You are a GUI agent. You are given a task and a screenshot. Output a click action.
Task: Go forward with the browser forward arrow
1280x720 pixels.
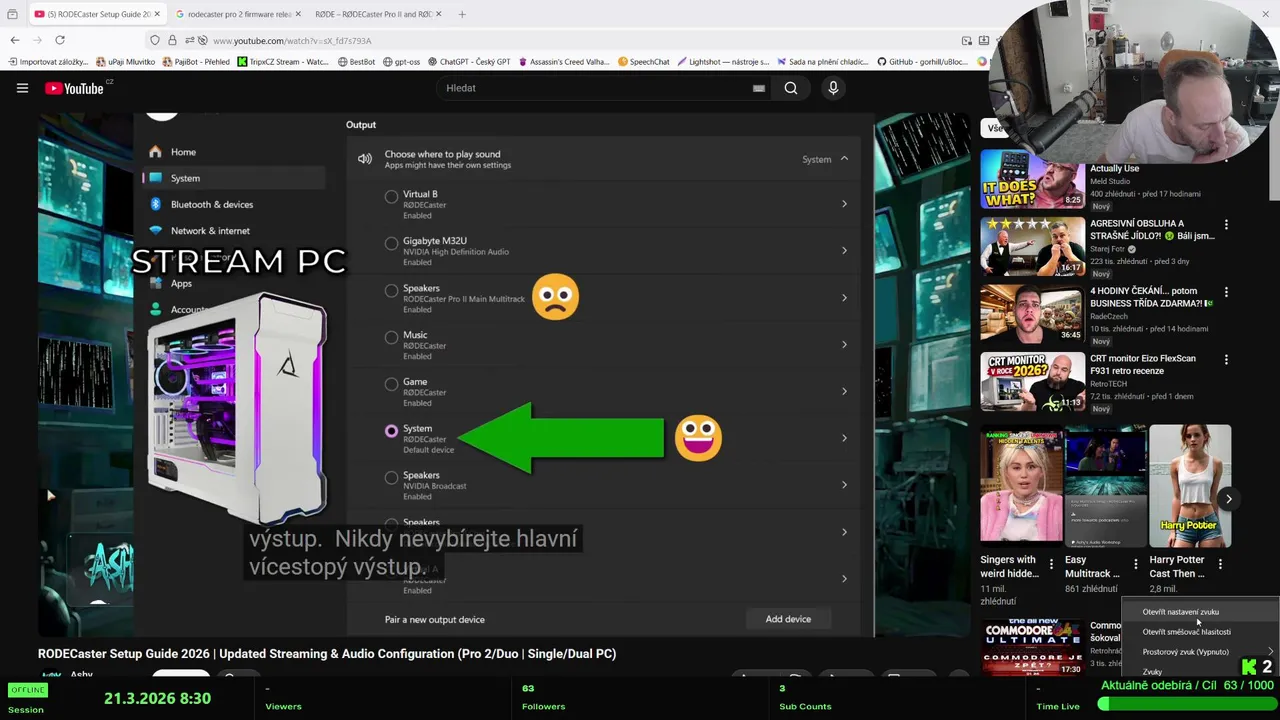pyautogui.click(x=37, y=40)
